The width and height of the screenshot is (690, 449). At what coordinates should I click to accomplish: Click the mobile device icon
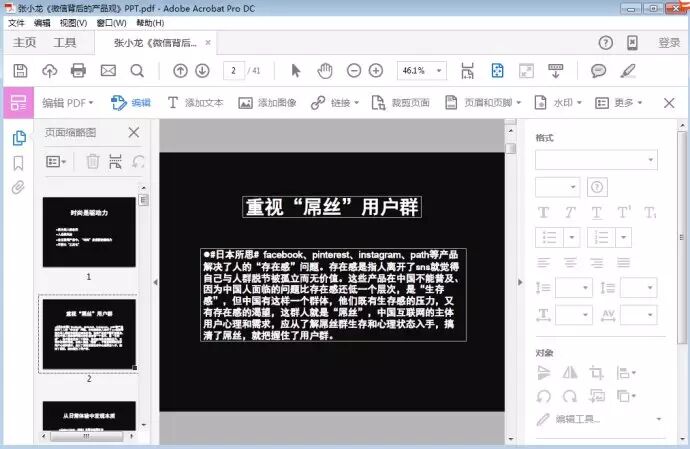(x=632, y=43)
